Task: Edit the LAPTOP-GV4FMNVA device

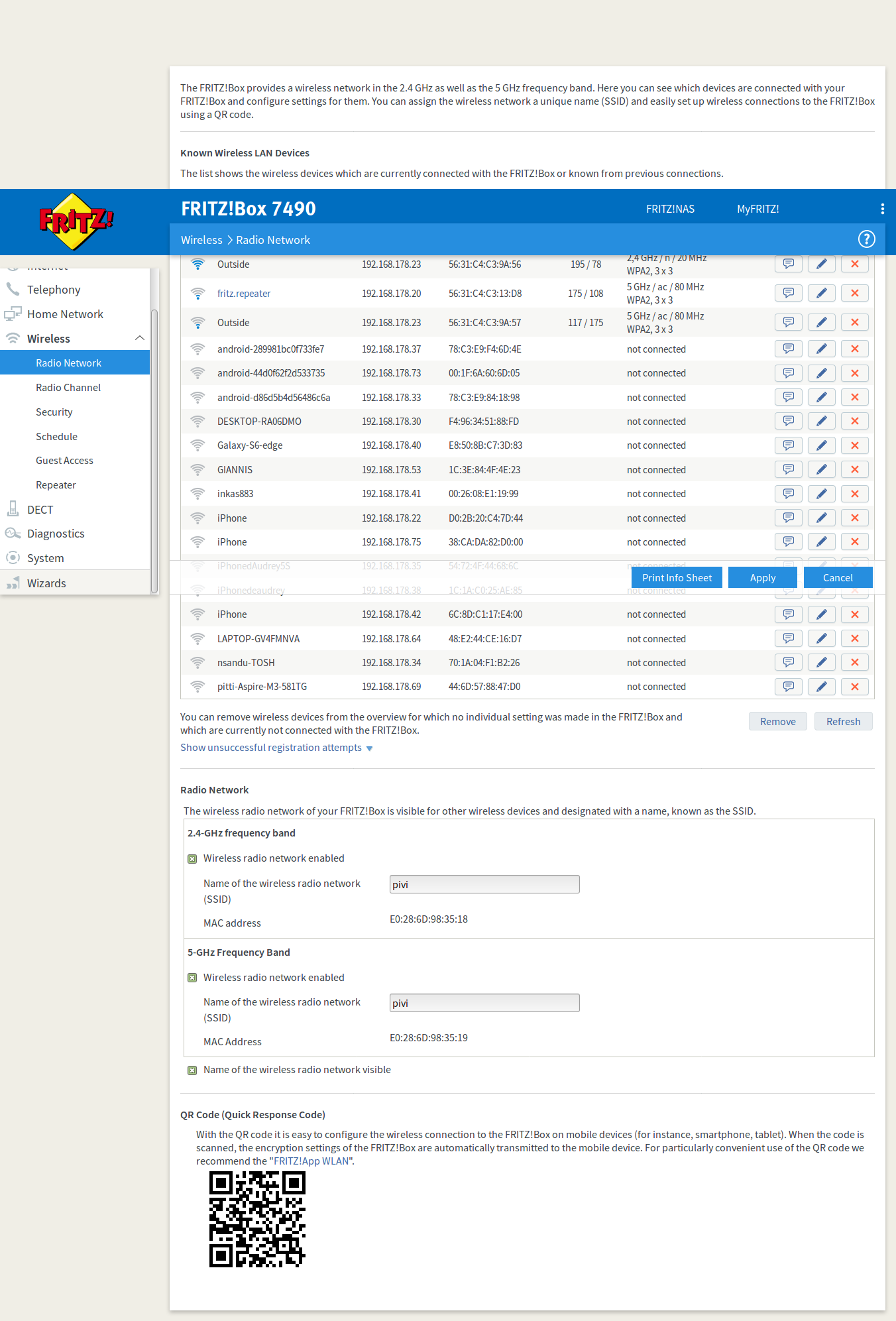Action: (821, 638)
